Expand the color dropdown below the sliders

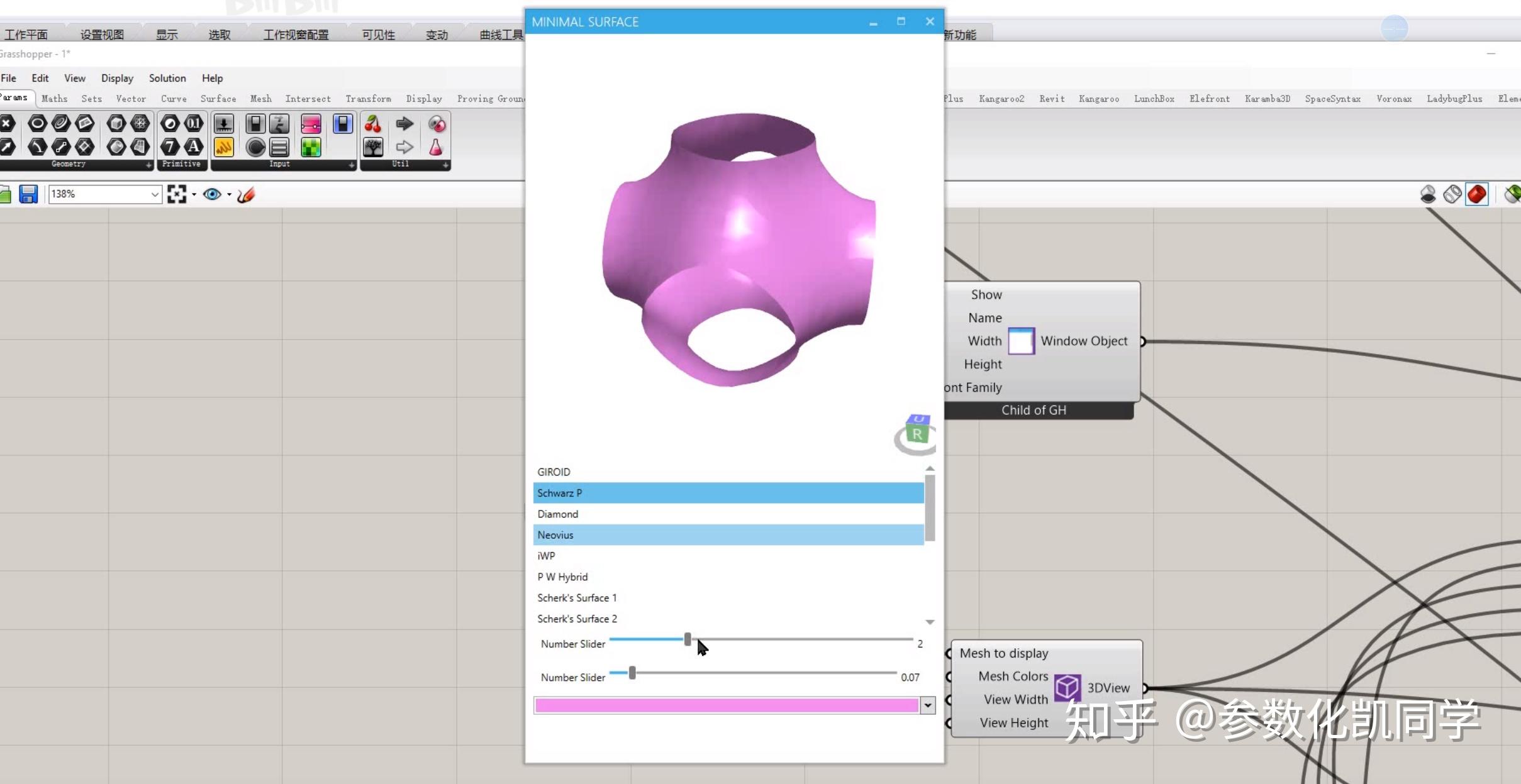[928, 705]
